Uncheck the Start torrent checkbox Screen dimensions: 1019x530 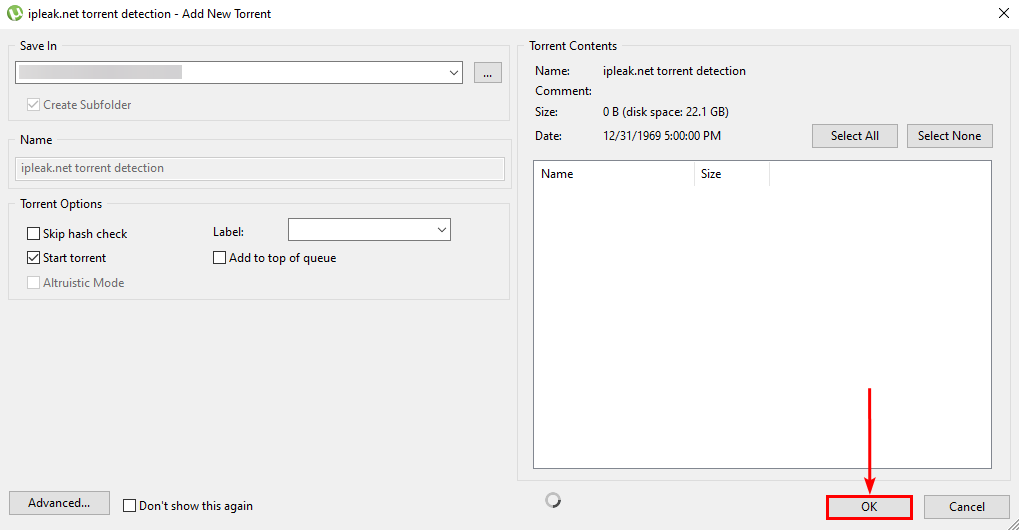click(34, 258)
